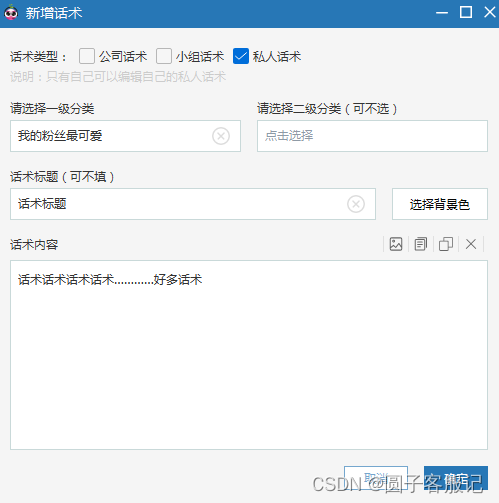Click the document text icon above content
This screenshot has height=503, width=499.
pyautogui.click(x=421, y=244)
